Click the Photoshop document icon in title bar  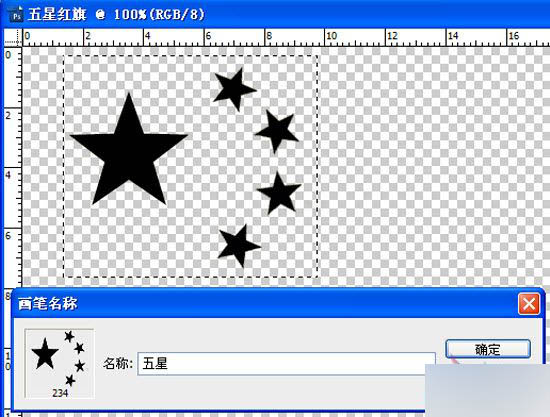coord(16,14)
